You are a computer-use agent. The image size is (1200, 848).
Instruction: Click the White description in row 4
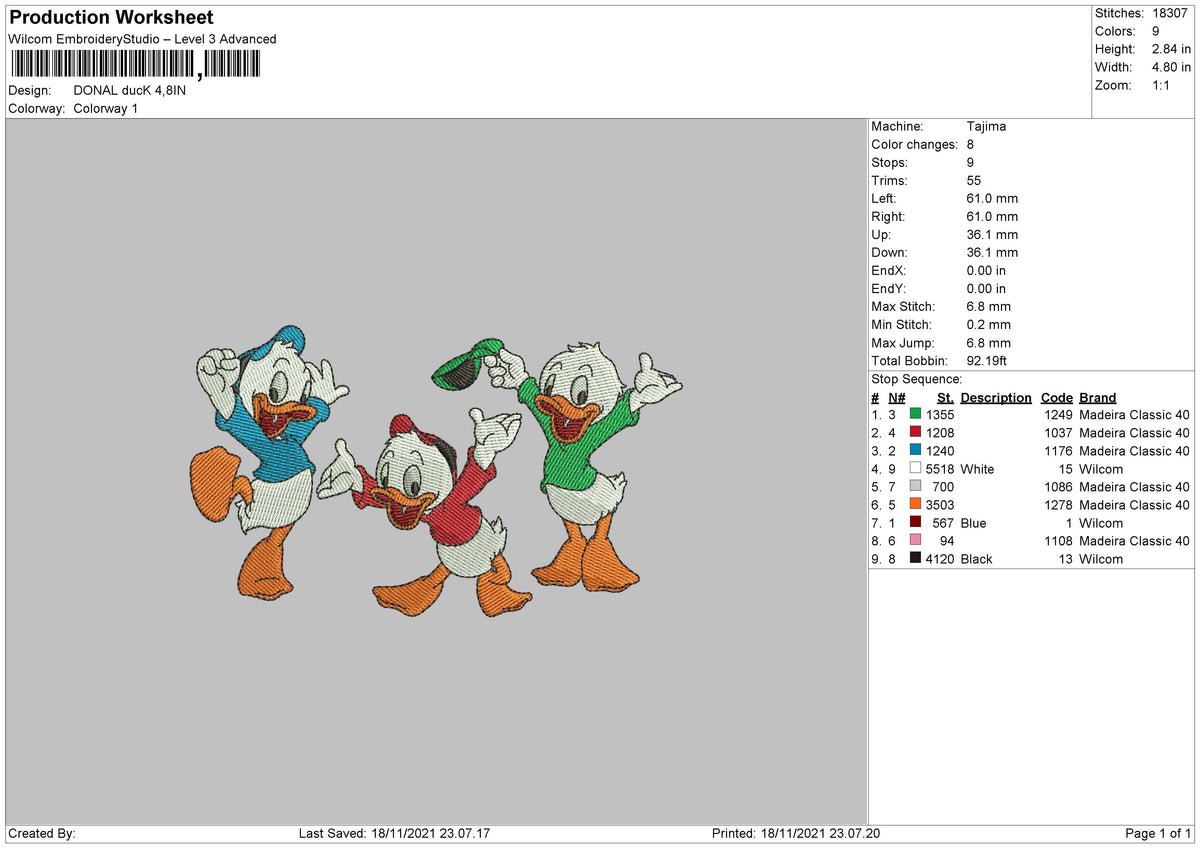(x=977, y=468)
